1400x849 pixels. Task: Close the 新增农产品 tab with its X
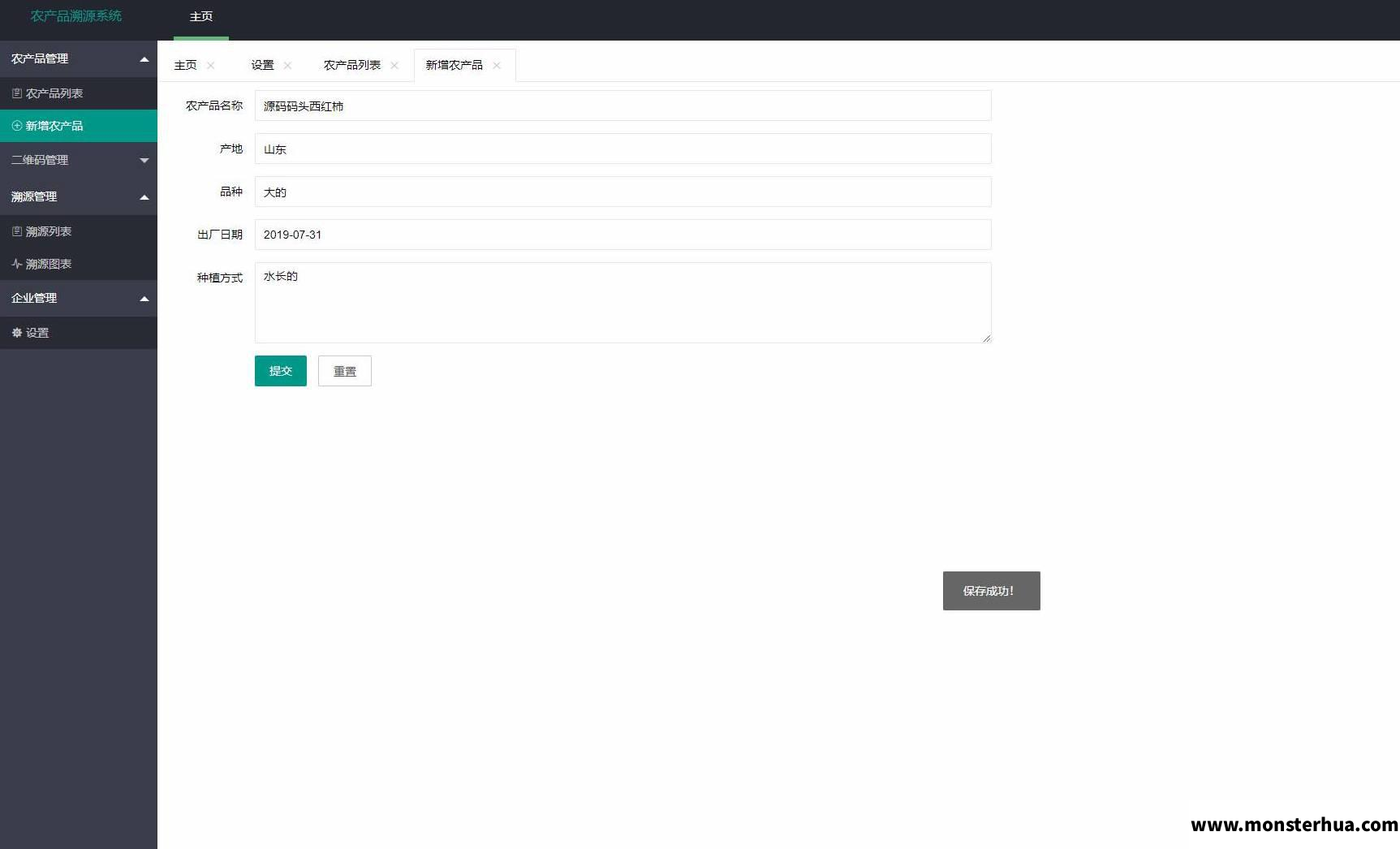coord(497,66)
